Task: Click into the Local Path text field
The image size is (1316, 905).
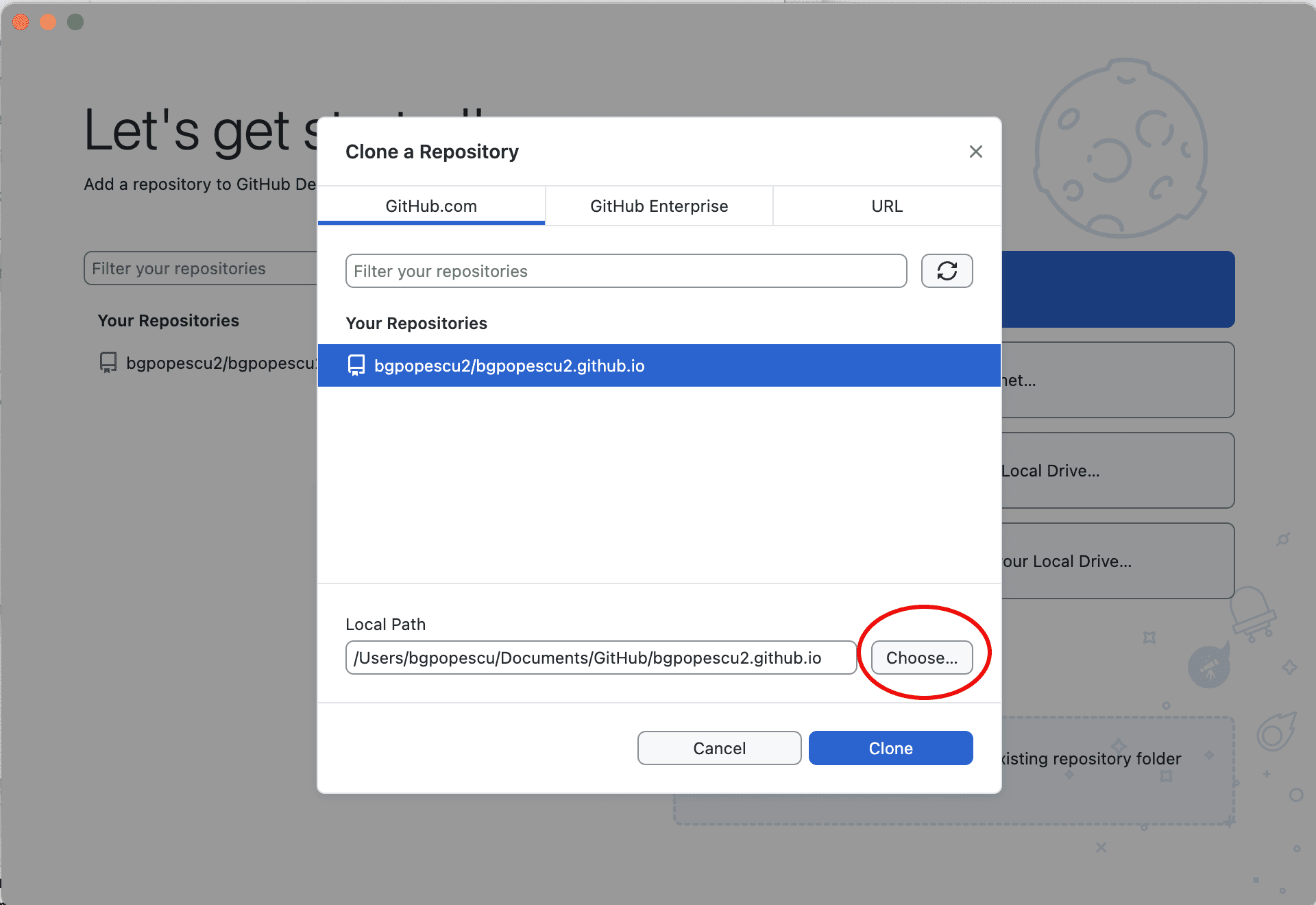Action: pyautogui.click(x=600, y=658)
